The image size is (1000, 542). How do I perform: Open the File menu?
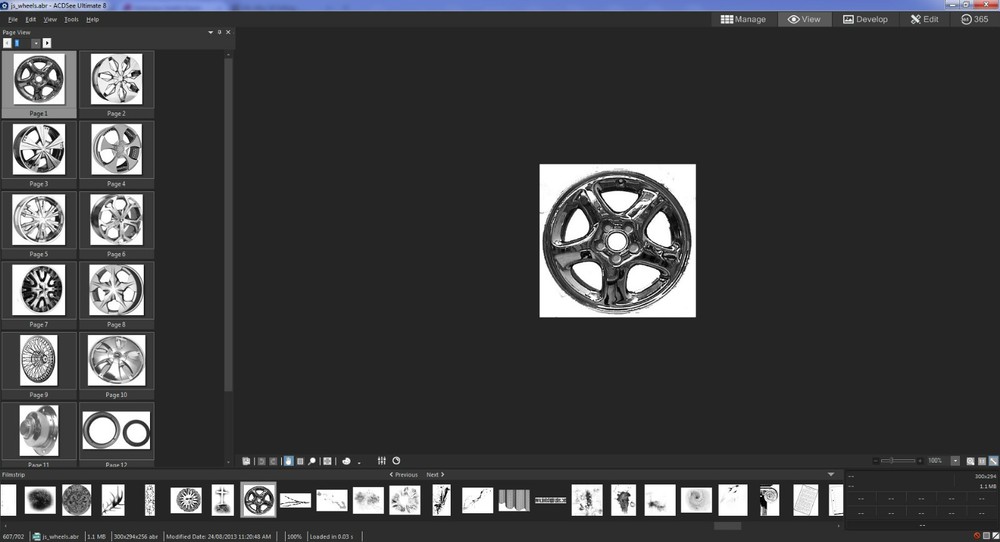(x=13, y=19)
